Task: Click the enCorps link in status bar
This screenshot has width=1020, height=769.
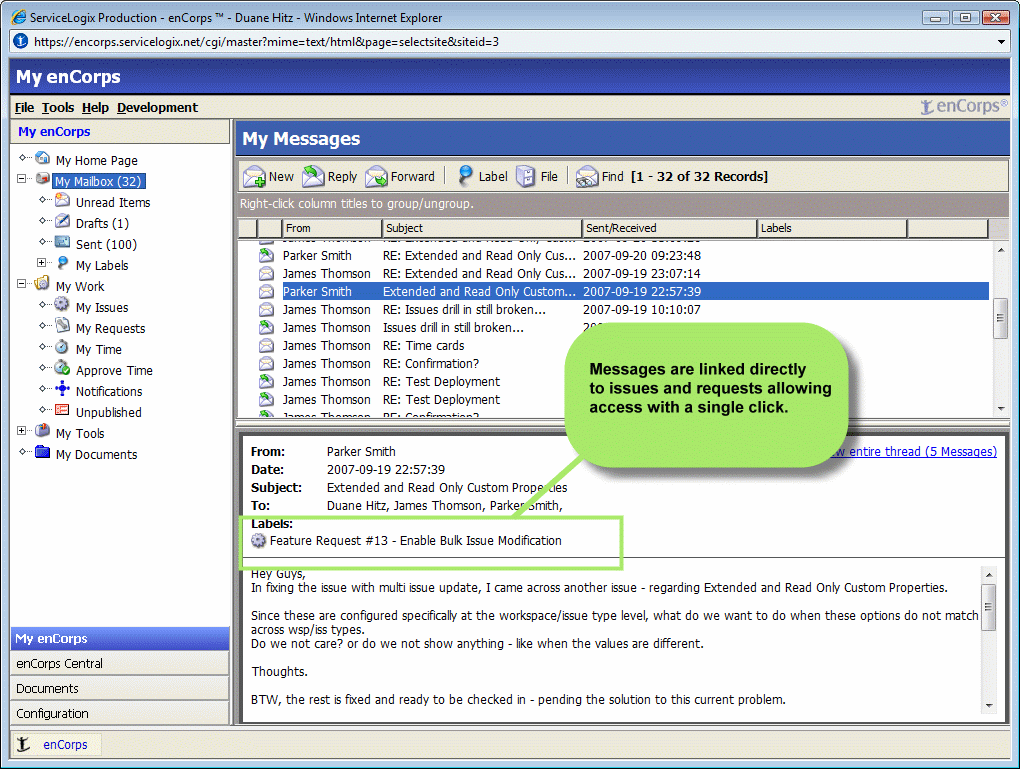Action: click(65, 744)
